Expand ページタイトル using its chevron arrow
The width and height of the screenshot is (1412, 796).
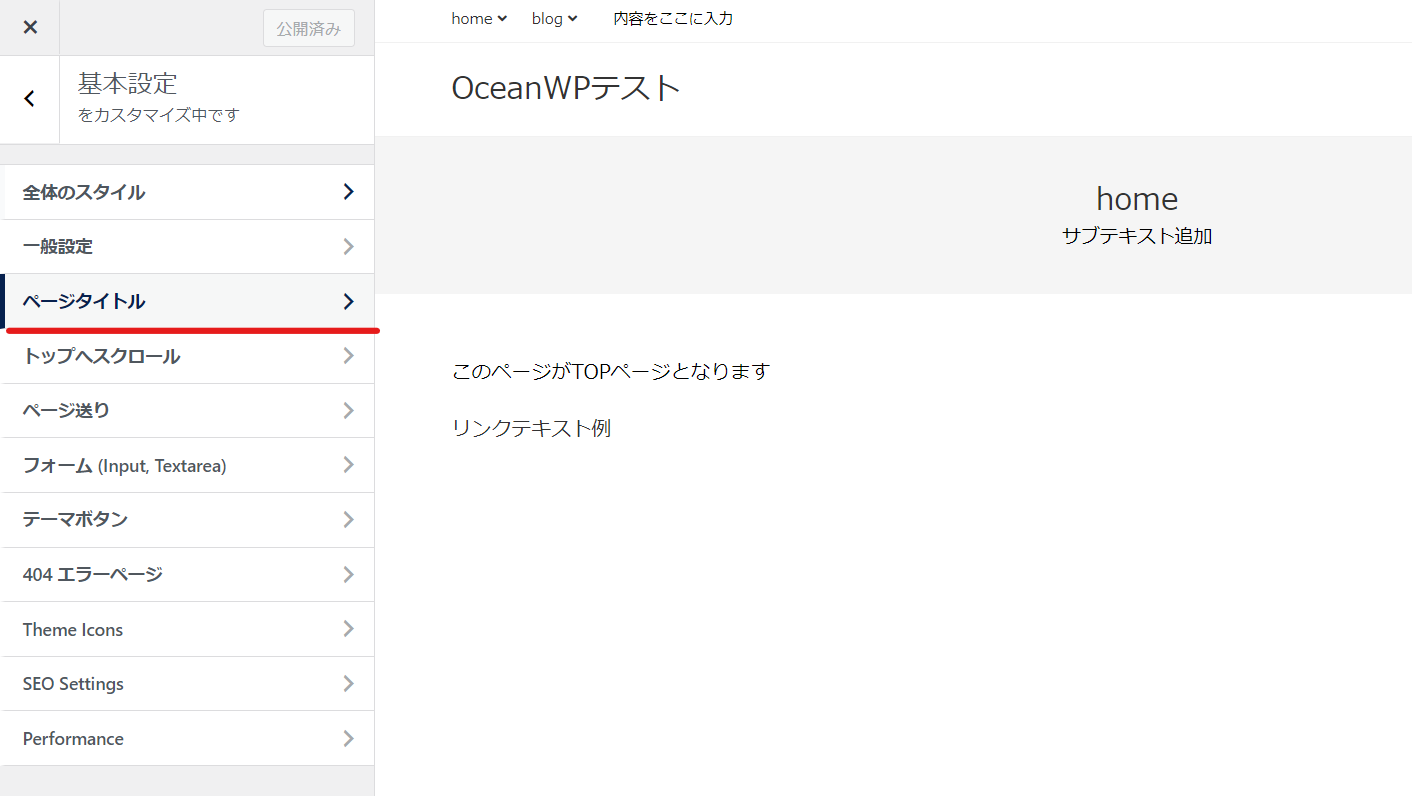click(348, 301)
